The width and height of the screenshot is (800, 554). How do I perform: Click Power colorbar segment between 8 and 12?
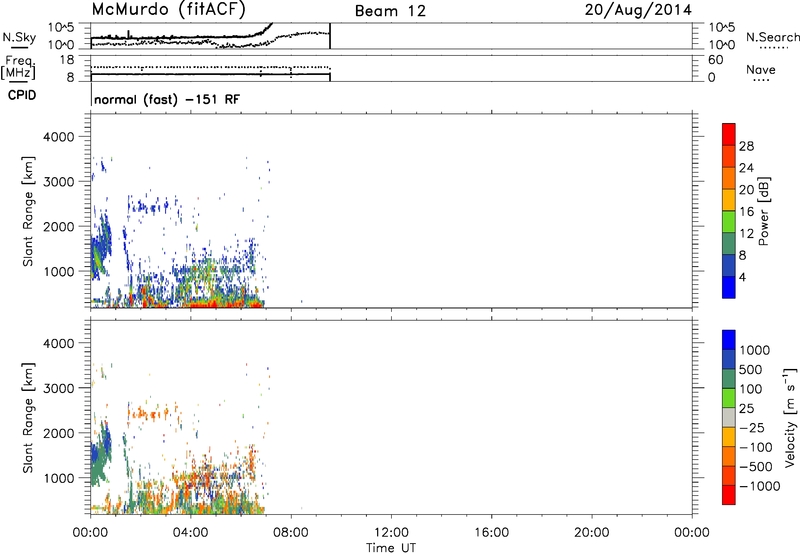(729, 244)
